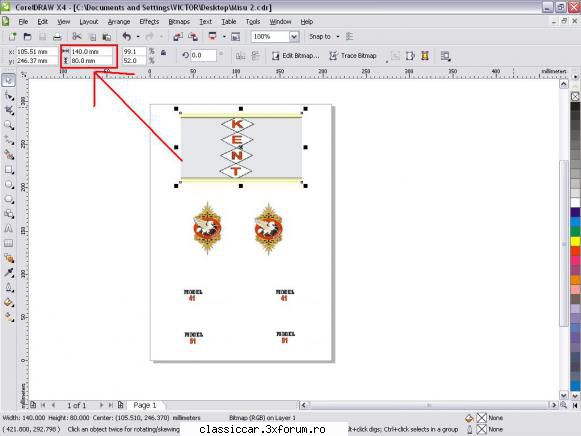Image resolution: width=581 pixels, height=436 pixels.
Task: Click the Print icon in toolbar
Action: click(x=57, y=37)
